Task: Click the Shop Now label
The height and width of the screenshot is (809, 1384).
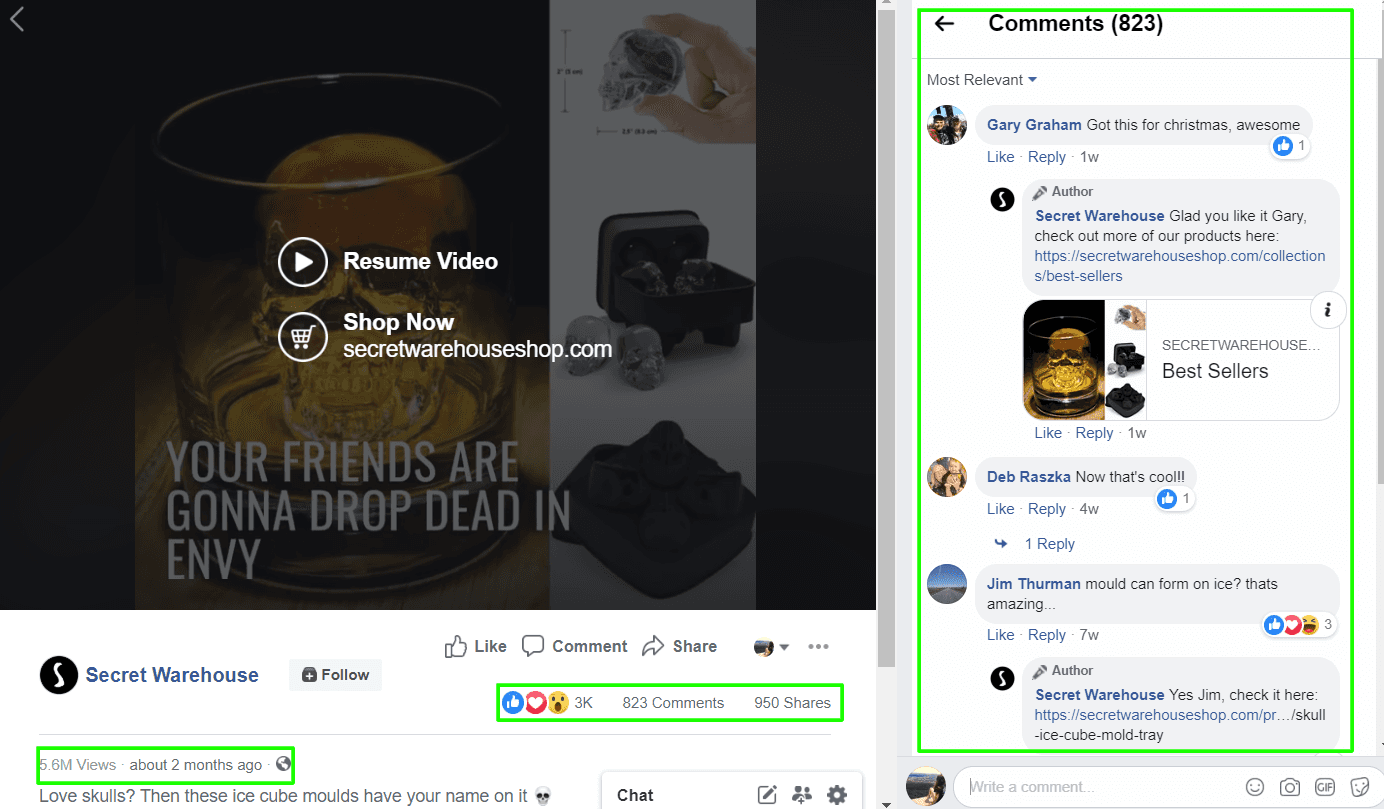Action: (399, 322)
